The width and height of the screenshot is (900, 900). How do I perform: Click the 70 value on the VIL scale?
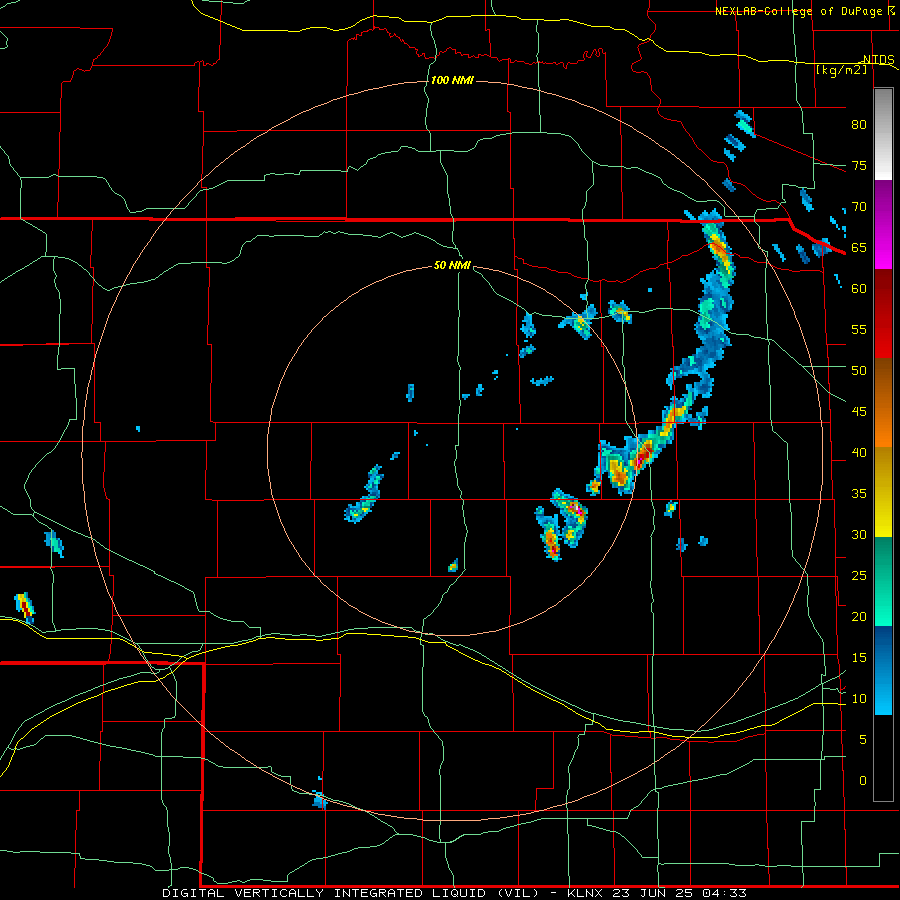pyautogui.click(x=859, y=207)
